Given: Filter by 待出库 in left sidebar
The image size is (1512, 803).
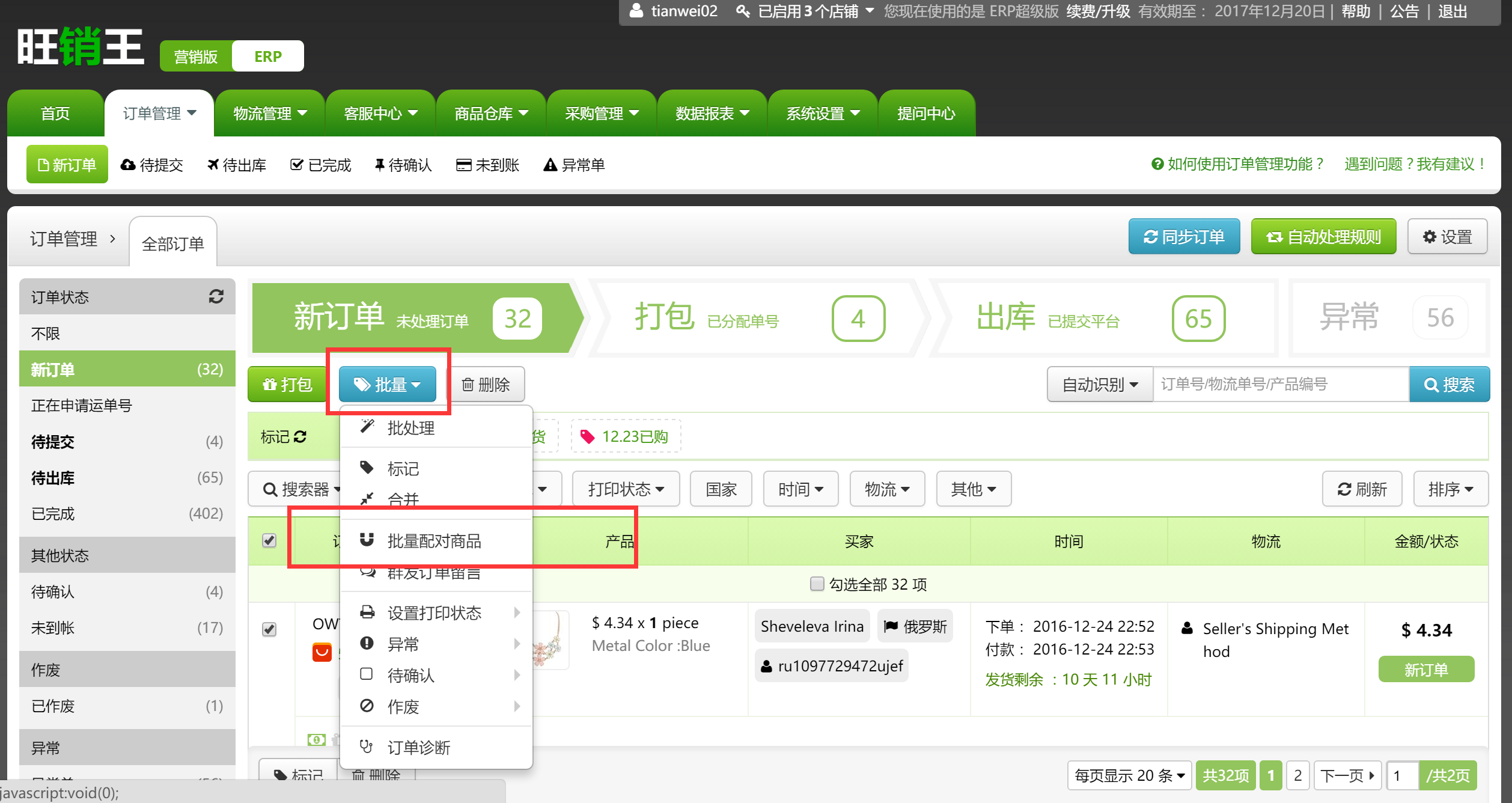Looking at the screenshot, I should 127,478.
